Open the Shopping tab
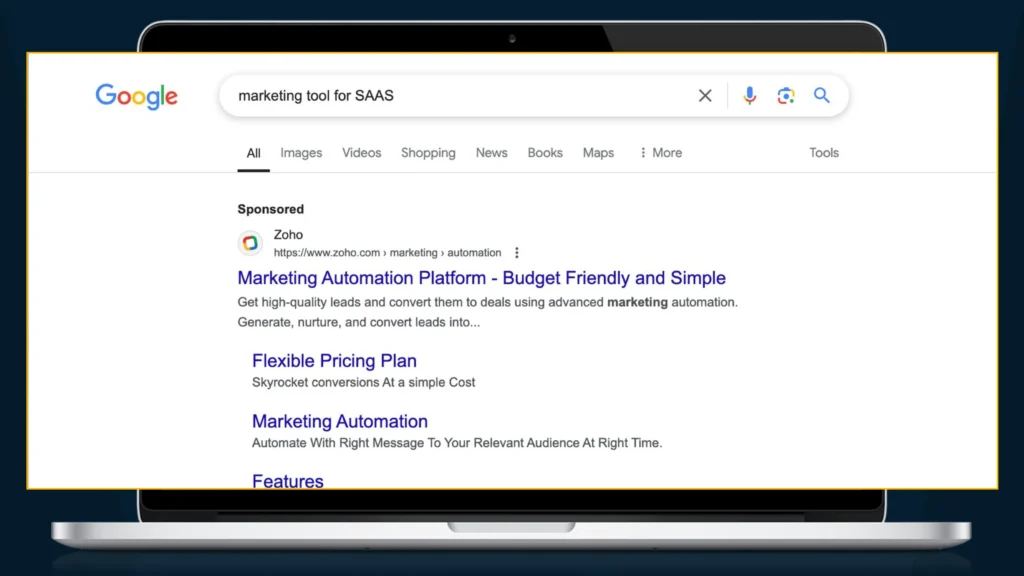Image resolution: width=1024 pixels, height=576 pixels. click(428, 153)
